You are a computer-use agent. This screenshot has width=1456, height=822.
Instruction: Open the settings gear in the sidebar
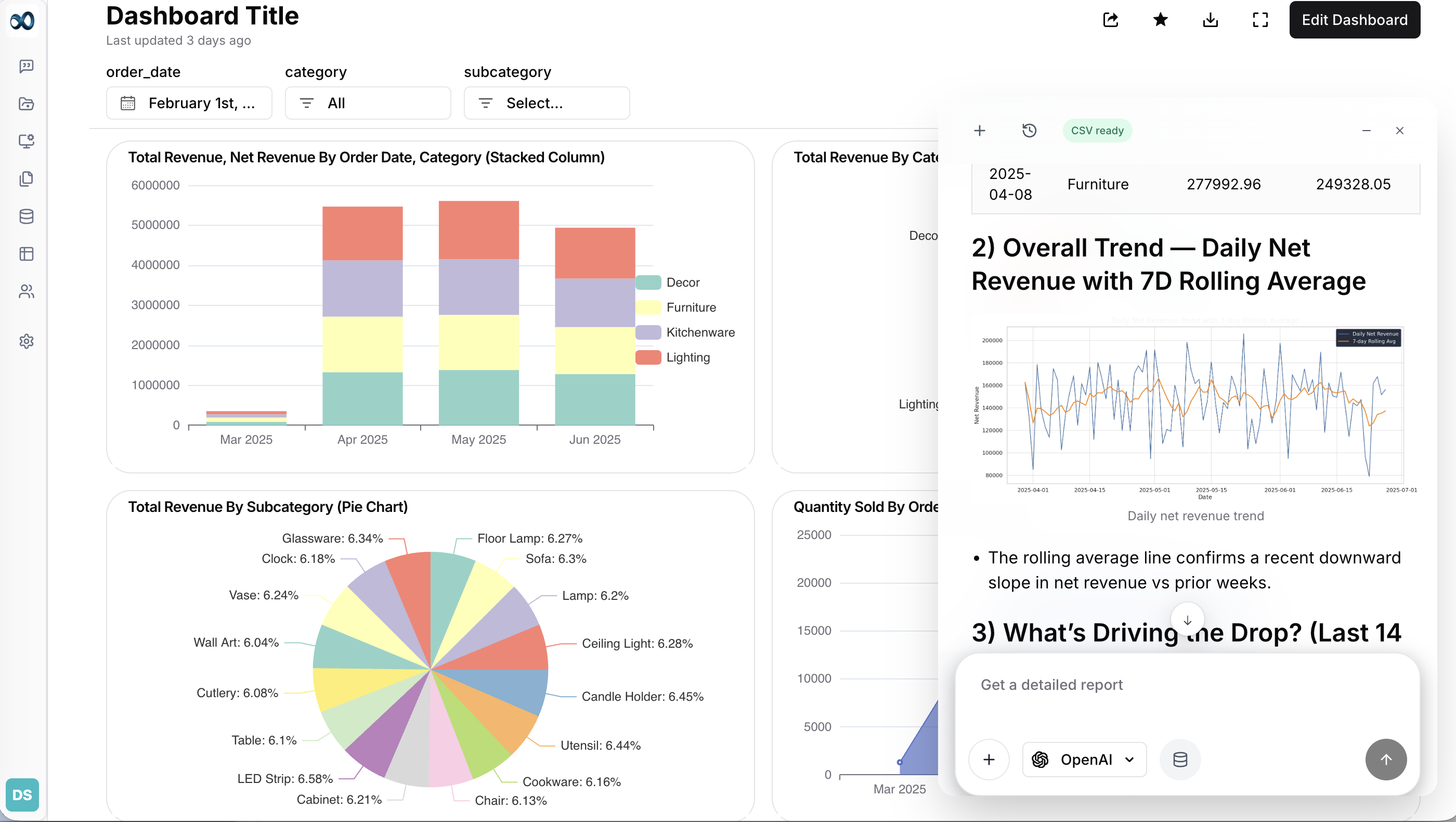27,341
